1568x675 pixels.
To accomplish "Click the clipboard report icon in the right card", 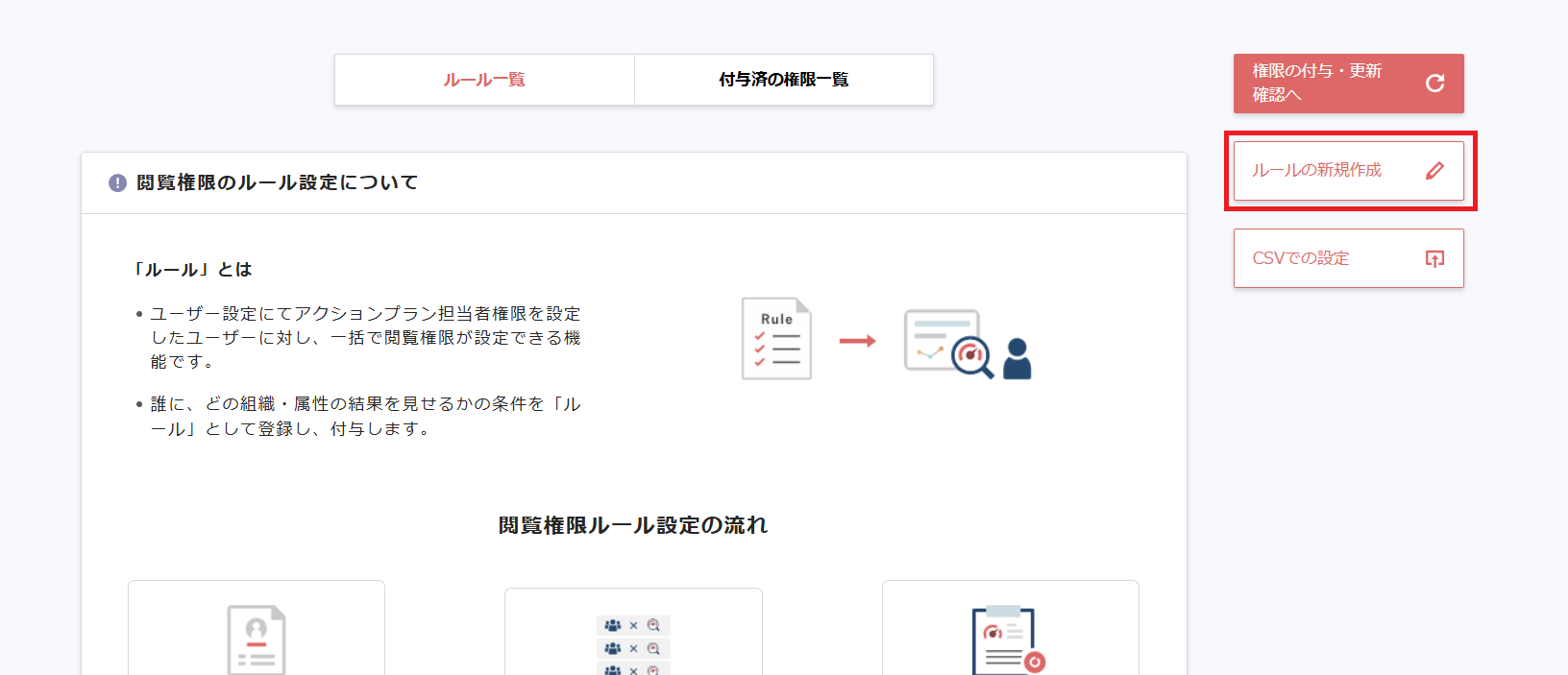I will coord(1007,639).
